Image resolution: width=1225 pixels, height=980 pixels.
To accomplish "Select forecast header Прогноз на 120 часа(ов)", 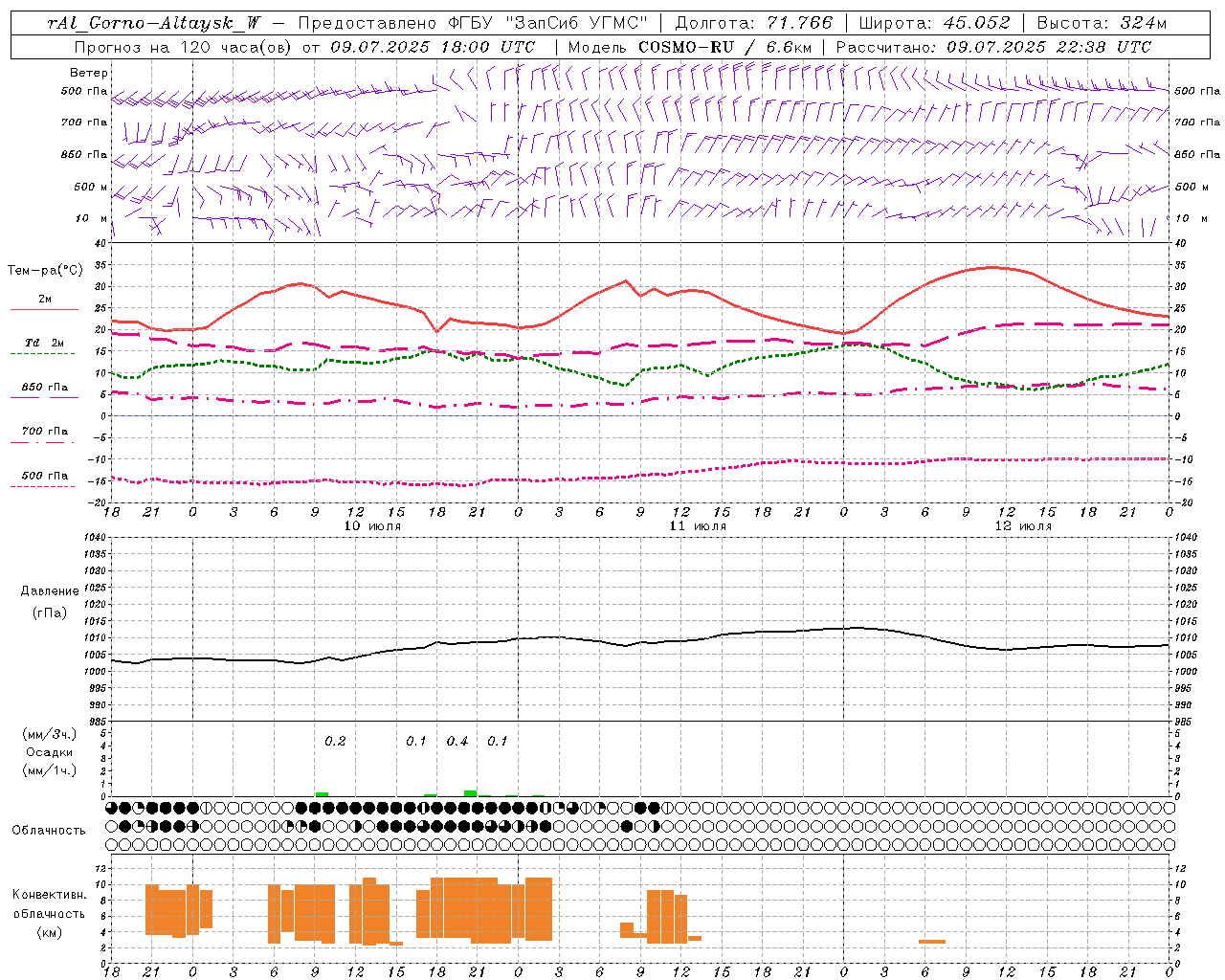I will coord(184,47).
